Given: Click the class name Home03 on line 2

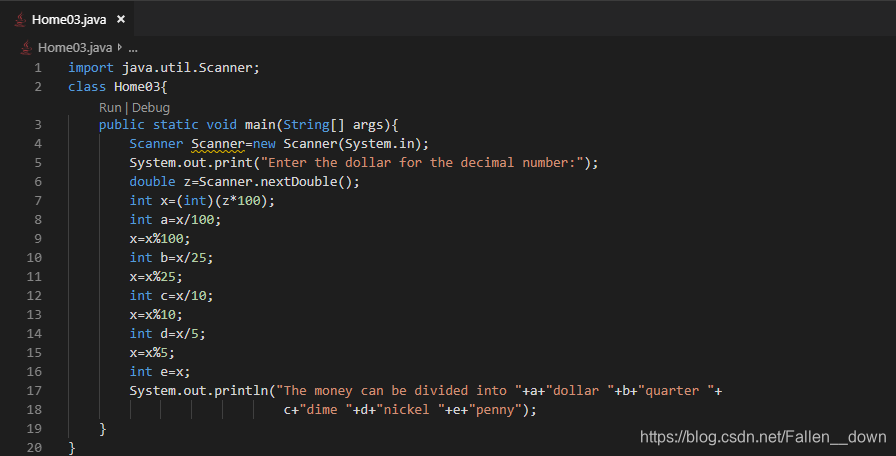Looking at the screenshot, I should pos(137,87).
